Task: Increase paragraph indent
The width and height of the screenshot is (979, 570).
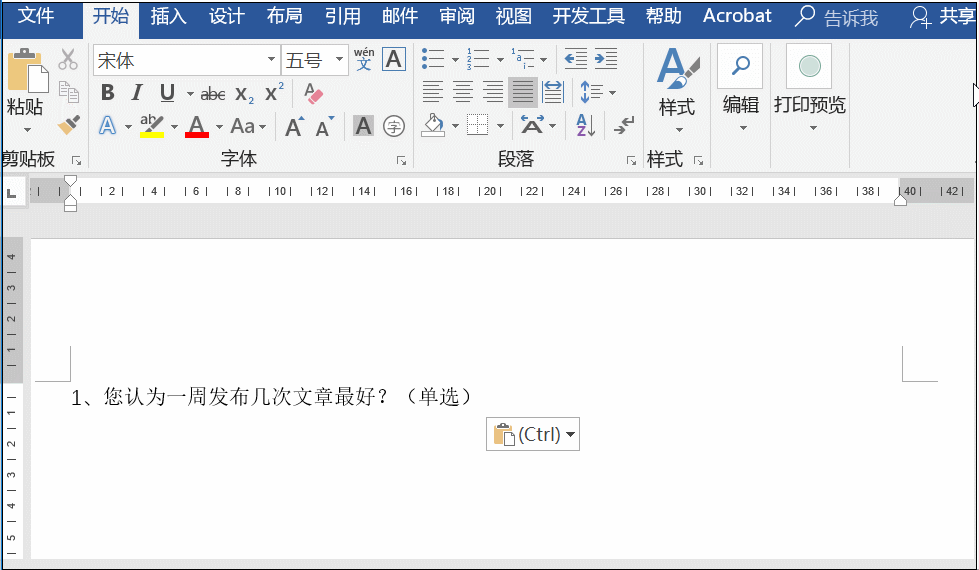Action: coord(606,59)
